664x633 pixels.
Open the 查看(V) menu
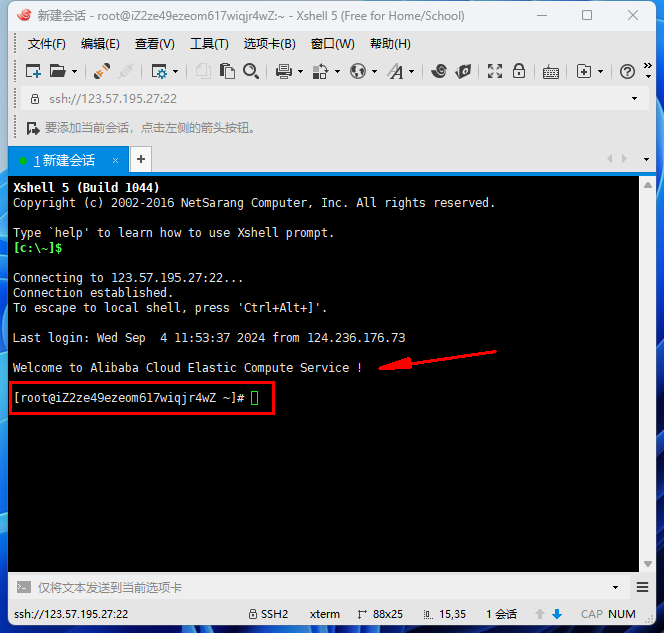(155, 44)
